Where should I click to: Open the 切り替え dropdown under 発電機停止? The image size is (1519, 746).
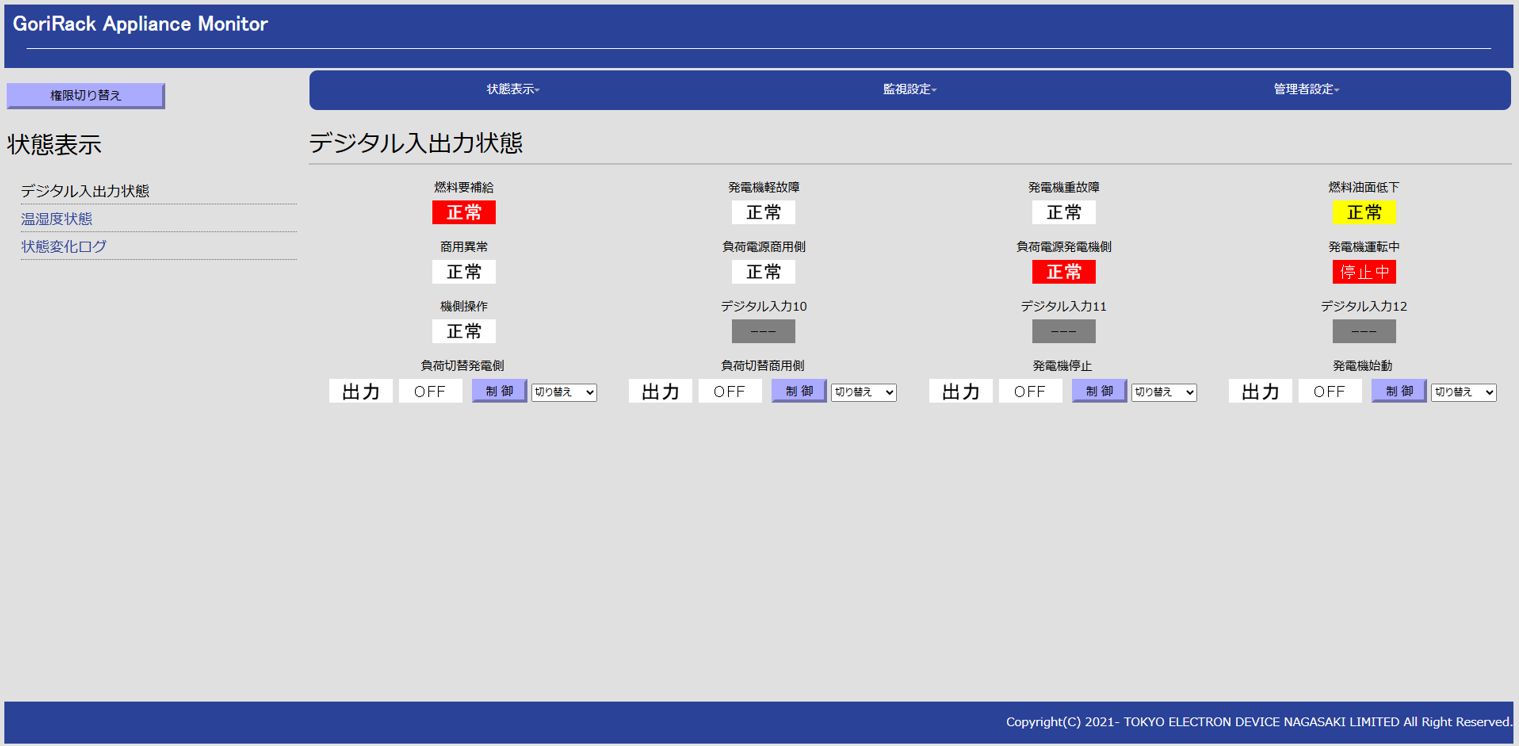coord(1163,392)
